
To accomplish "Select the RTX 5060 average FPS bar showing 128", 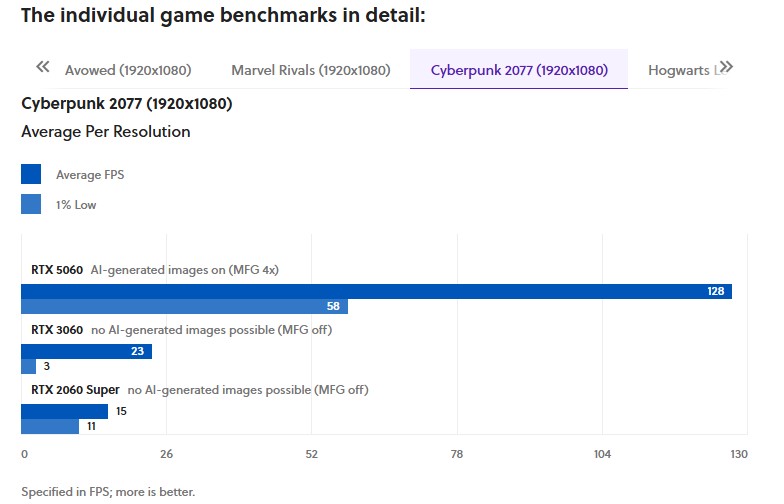I will 376,292.
